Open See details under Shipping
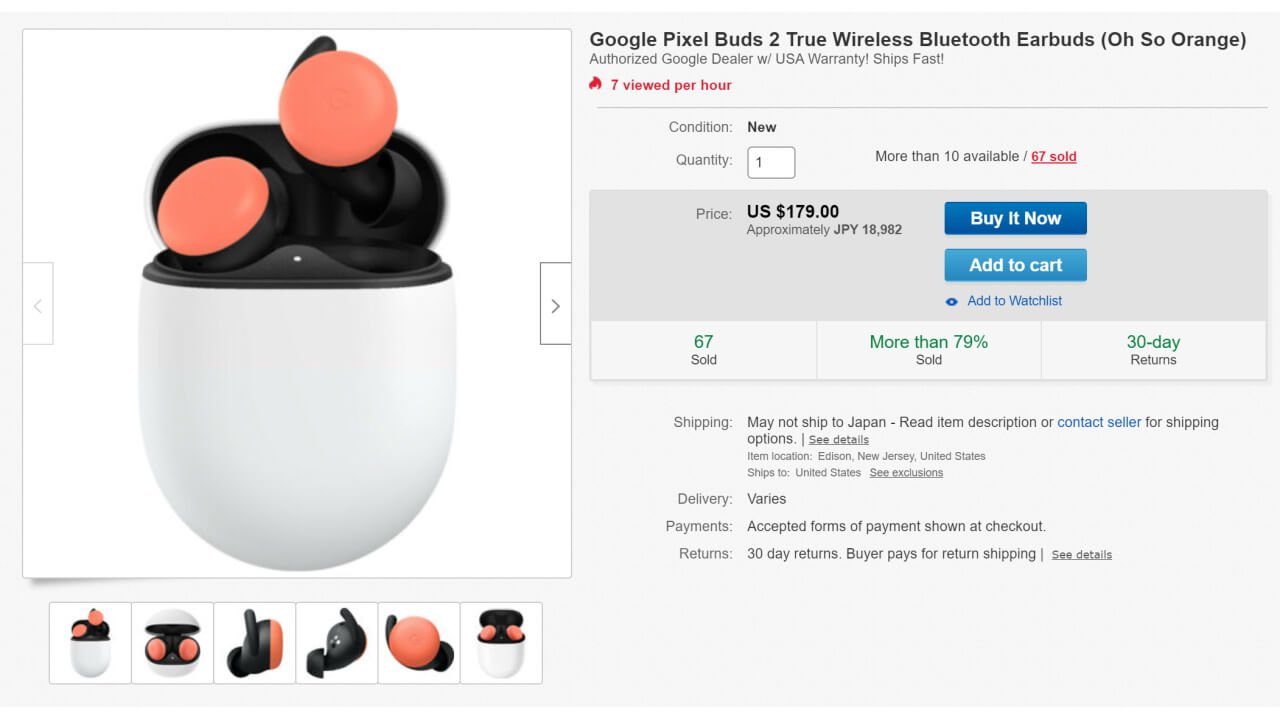Viewport: 1280px width, 720px height. pos(838,440)
